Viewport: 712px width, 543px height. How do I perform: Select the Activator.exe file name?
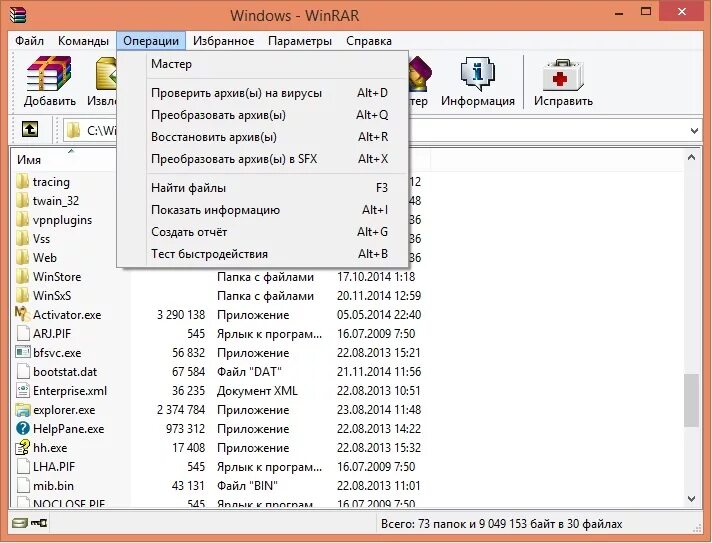pyautogui.click(x=67, y=315)
